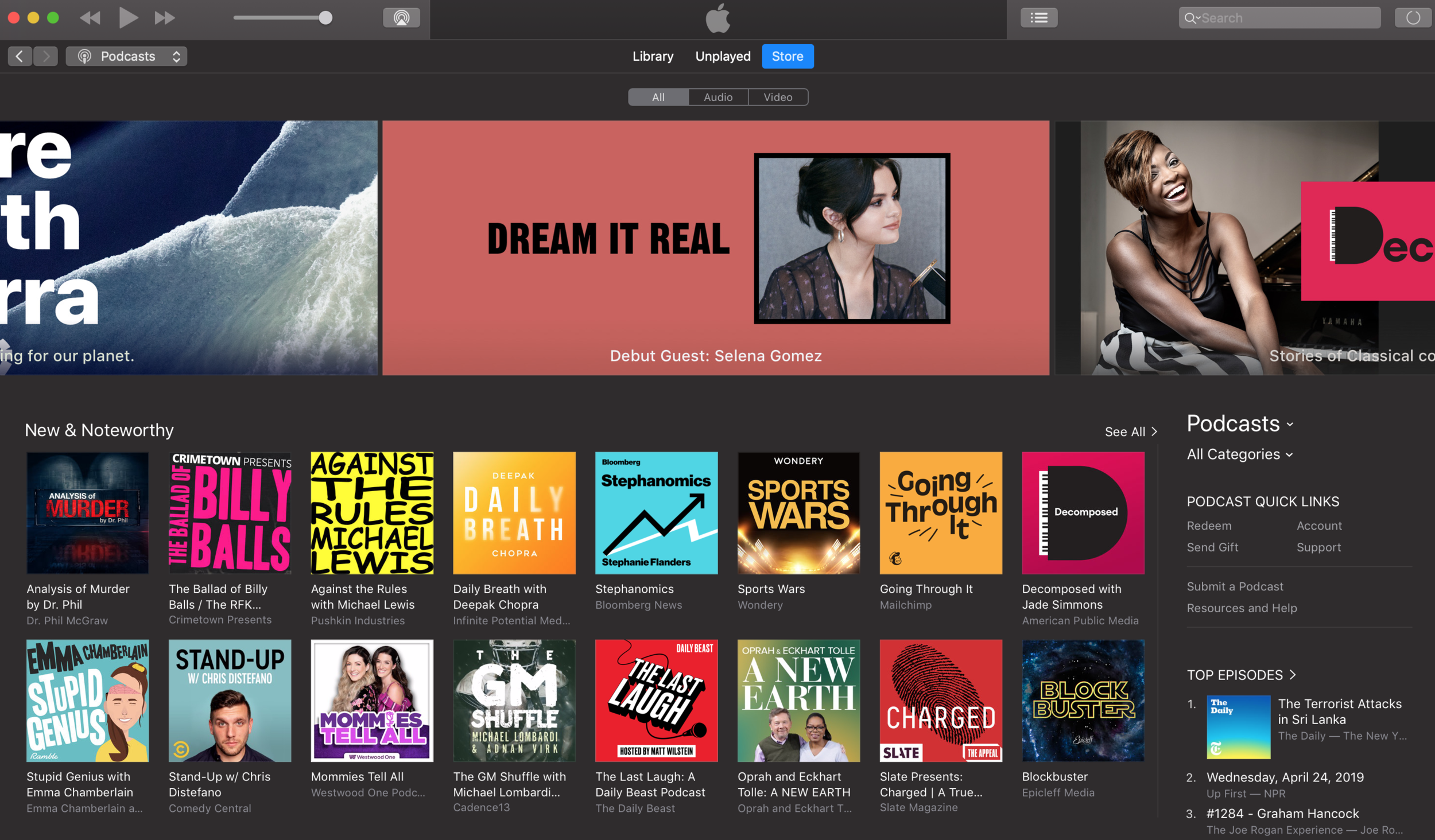This screenshot has height=840, width=1435.
Task: Open the Podcasts media picker dropdown
Action: [x=126, y=56]
